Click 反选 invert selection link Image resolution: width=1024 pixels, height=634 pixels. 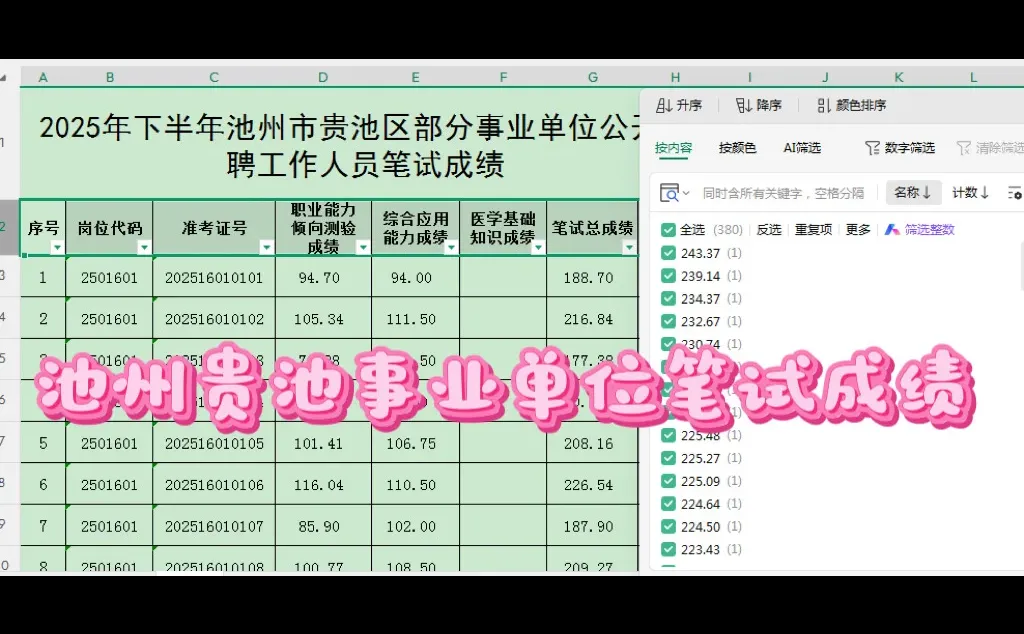pos(769,230)
